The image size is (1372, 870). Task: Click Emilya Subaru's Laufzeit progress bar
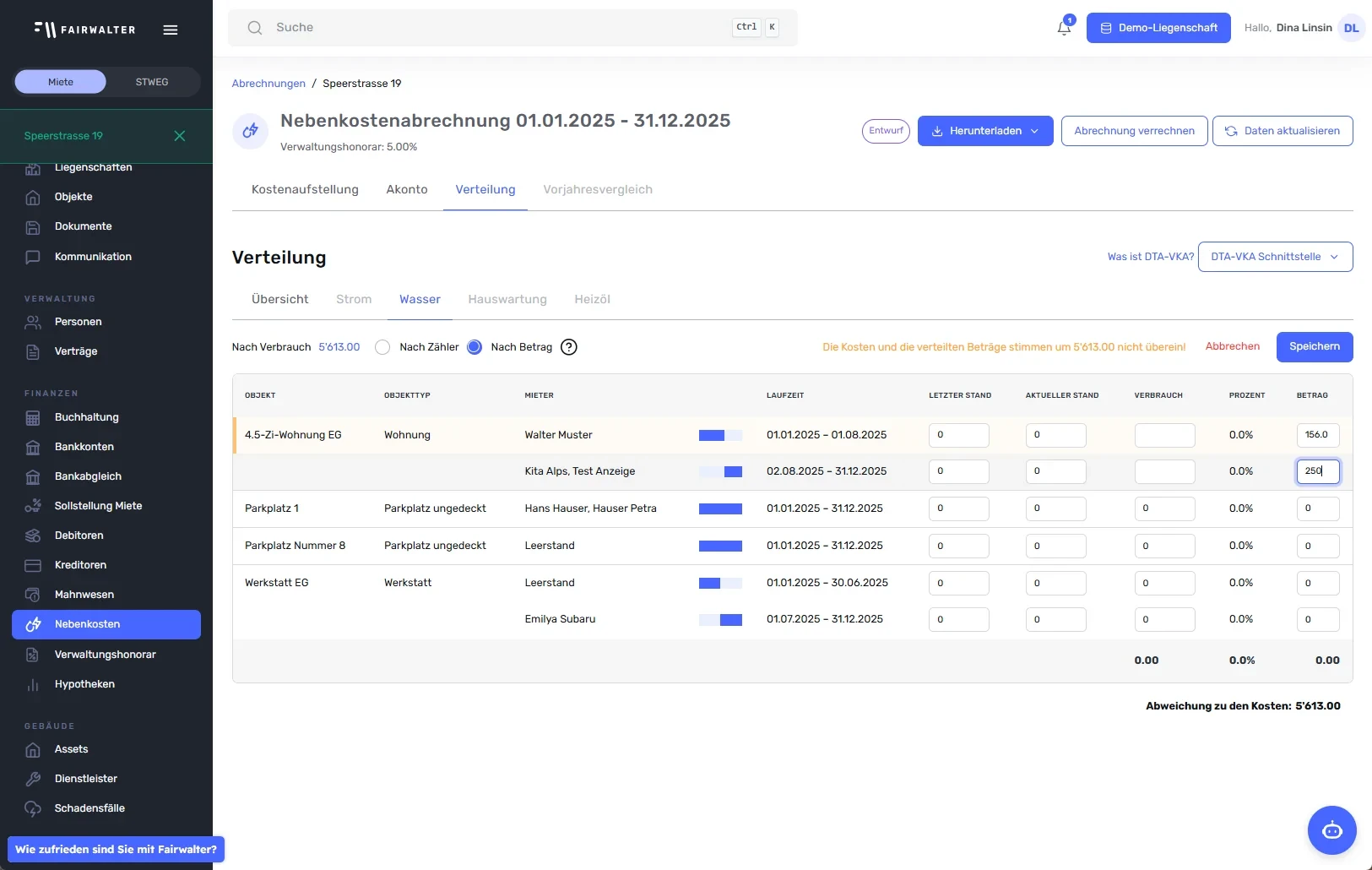(720, 620)
